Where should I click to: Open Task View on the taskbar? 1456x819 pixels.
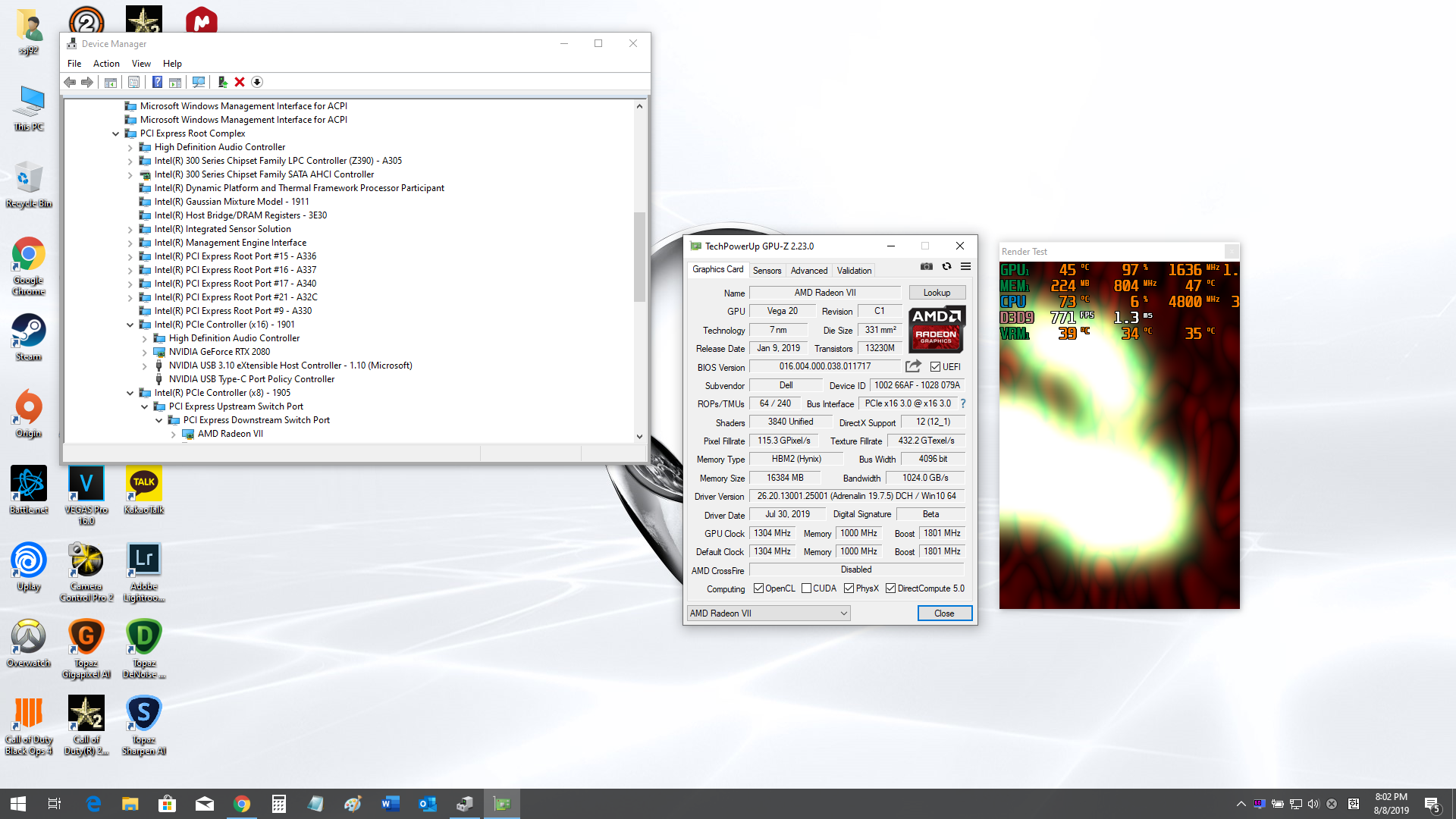[x=55, y=804]
